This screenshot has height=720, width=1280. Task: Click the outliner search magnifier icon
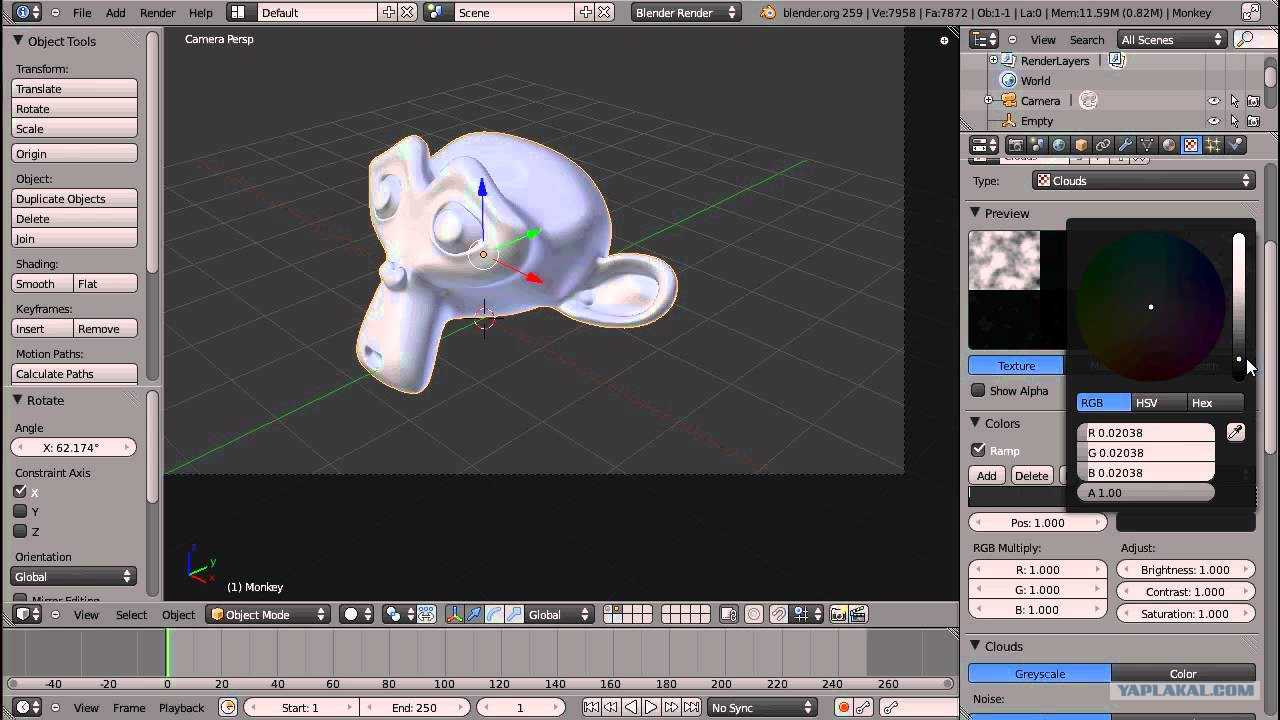point(1244,39)
